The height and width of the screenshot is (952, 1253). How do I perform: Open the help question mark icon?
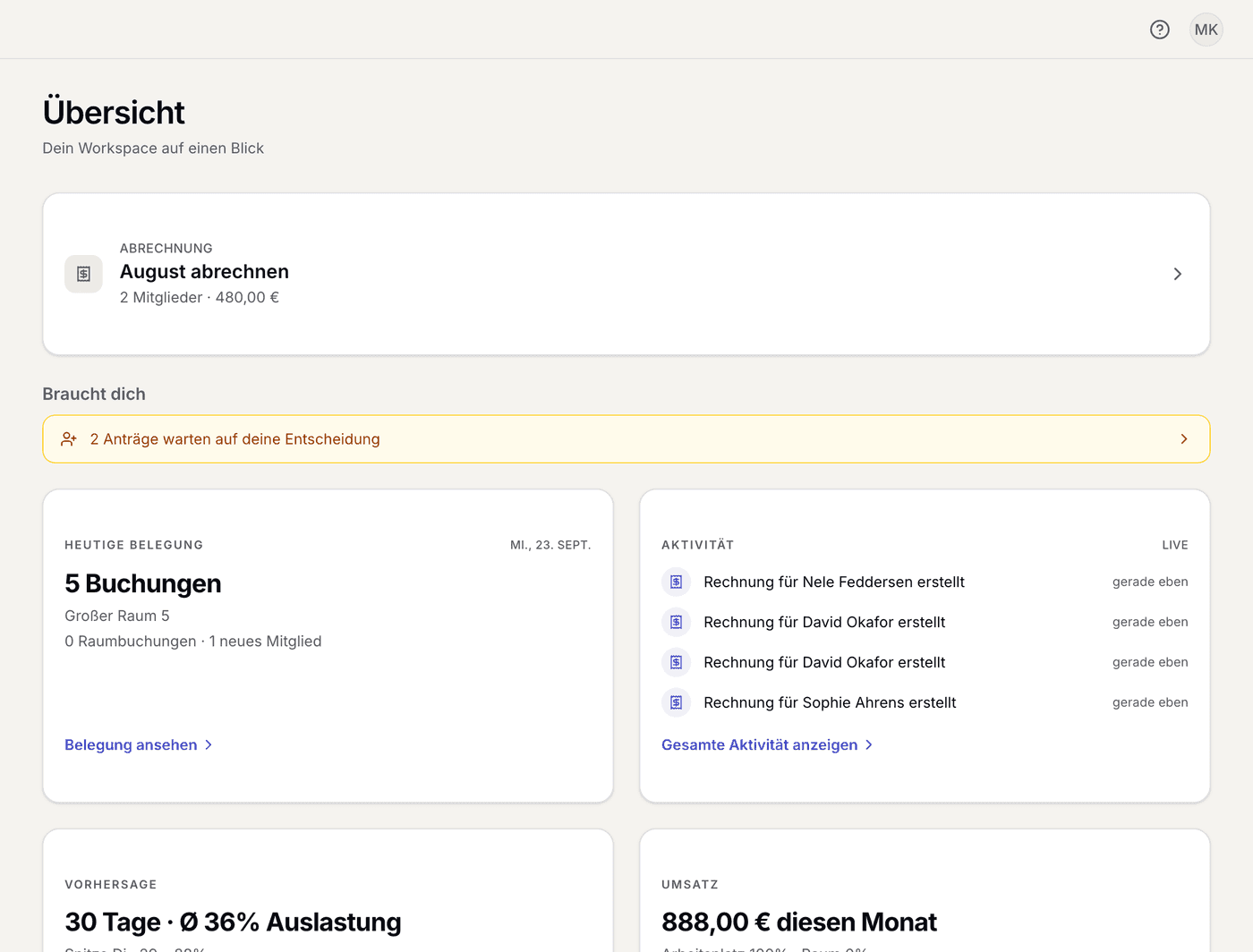click(x=1159, y=30)
